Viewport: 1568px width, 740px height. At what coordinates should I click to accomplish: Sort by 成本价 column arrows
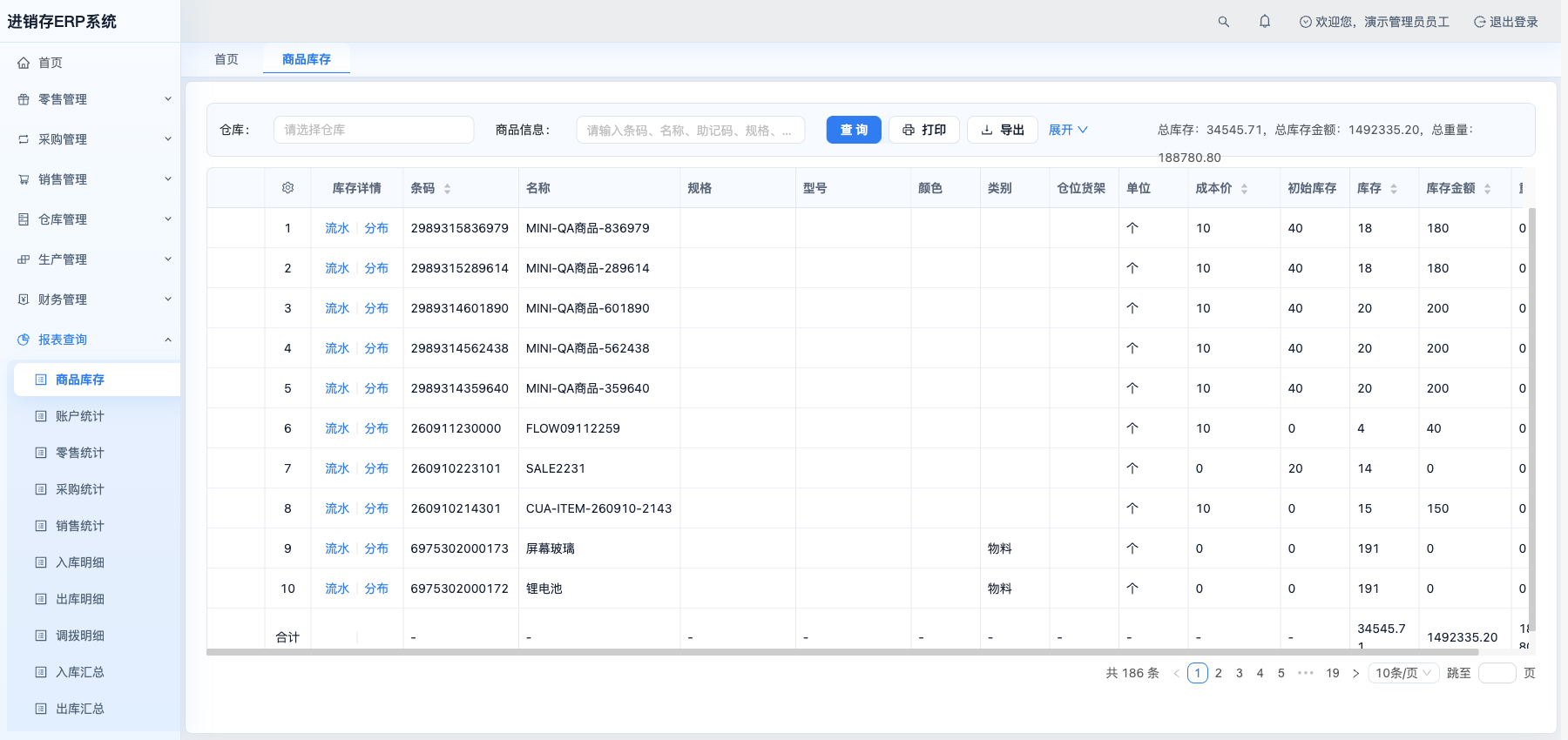pyautogui.click(x=1244, y=189)
